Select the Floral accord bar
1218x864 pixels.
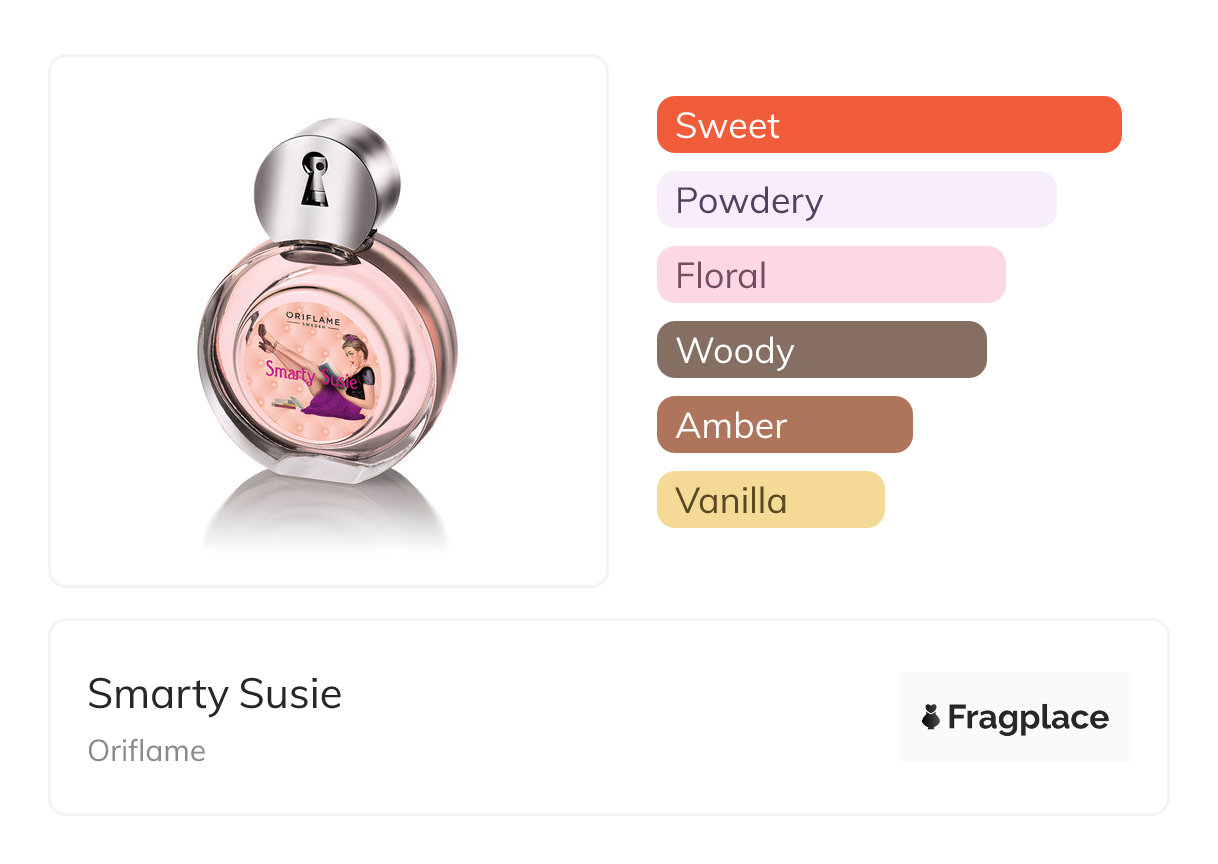(830, 275)
